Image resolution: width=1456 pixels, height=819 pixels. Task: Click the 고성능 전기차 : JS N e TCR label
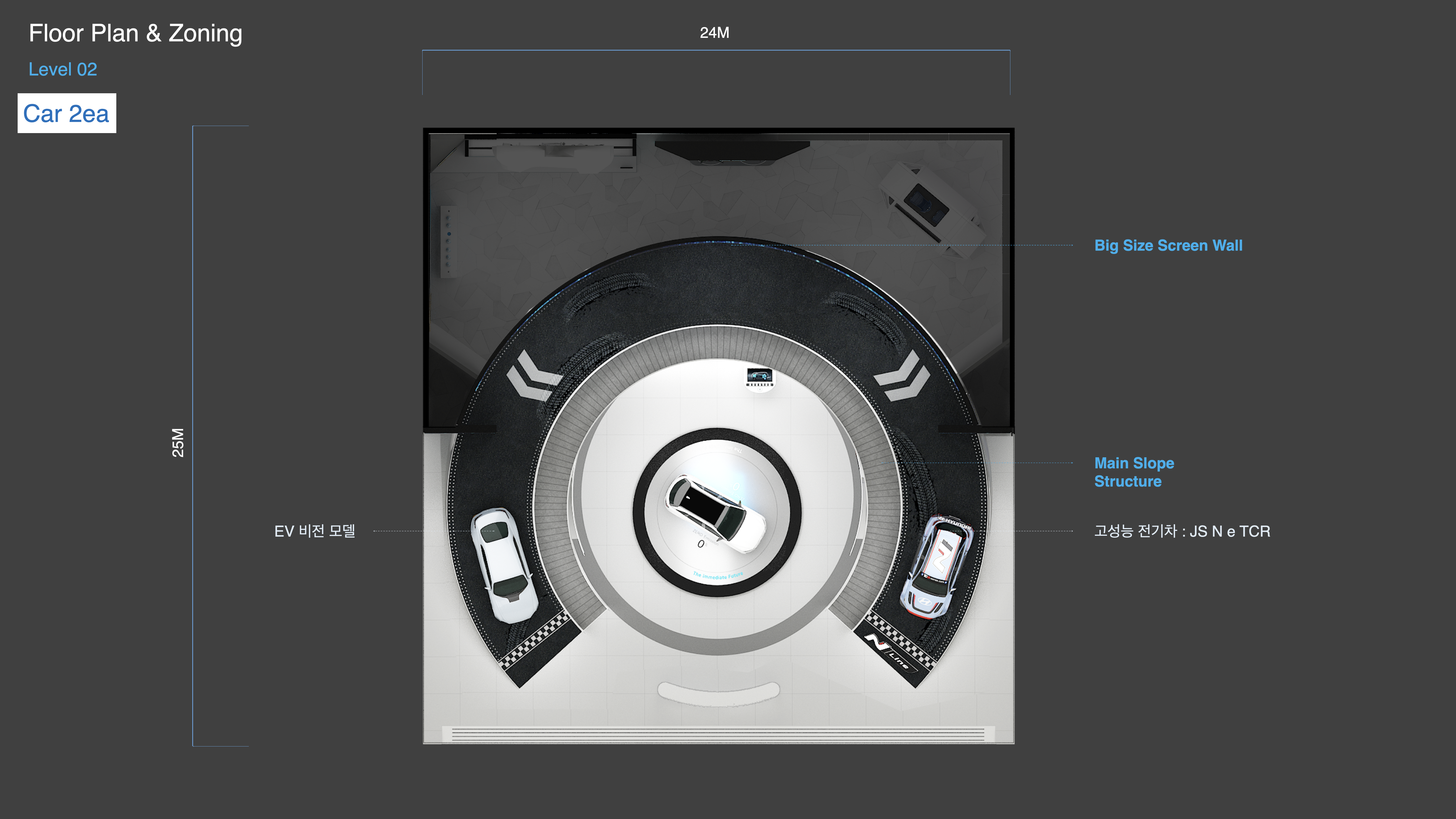click(x=1181, y=531)
